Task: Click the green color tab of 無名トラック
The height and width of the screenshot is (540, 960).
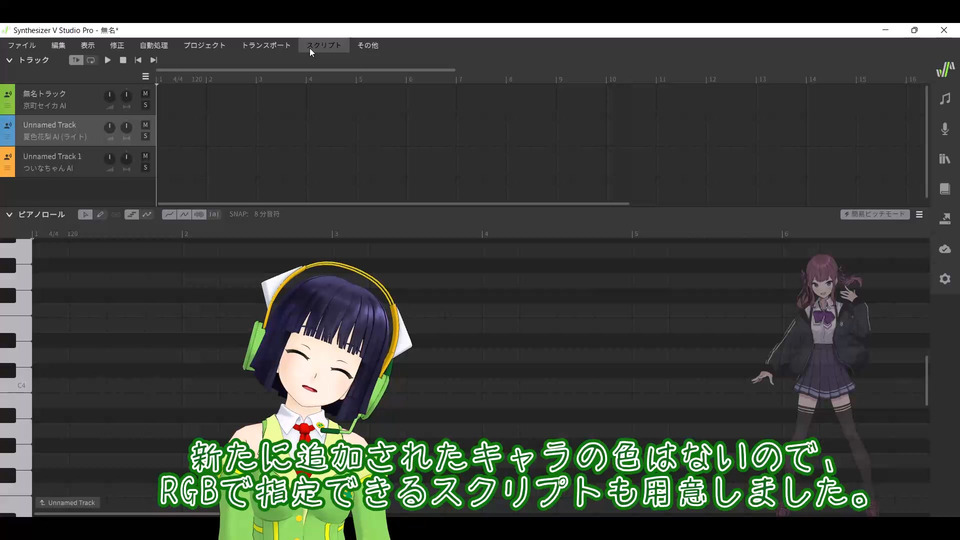Action: click(7, 100)
